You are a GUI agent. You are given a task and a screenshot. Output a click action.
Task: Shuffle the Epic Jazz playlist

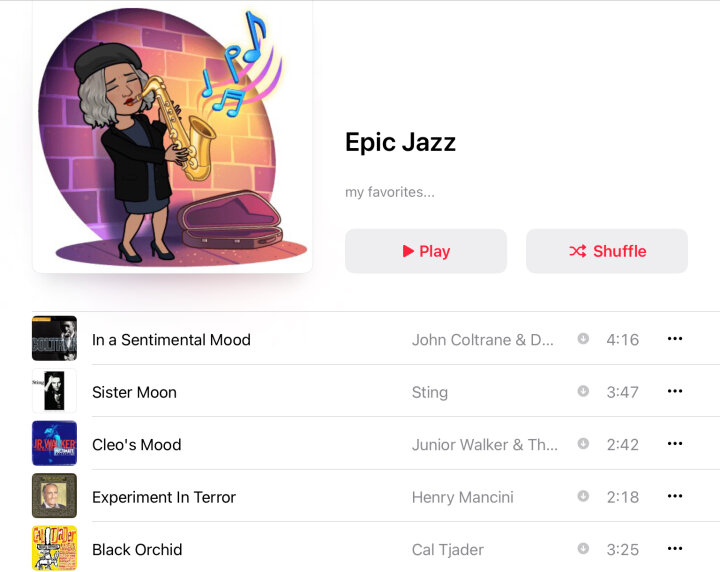click(x=607, y=251)
